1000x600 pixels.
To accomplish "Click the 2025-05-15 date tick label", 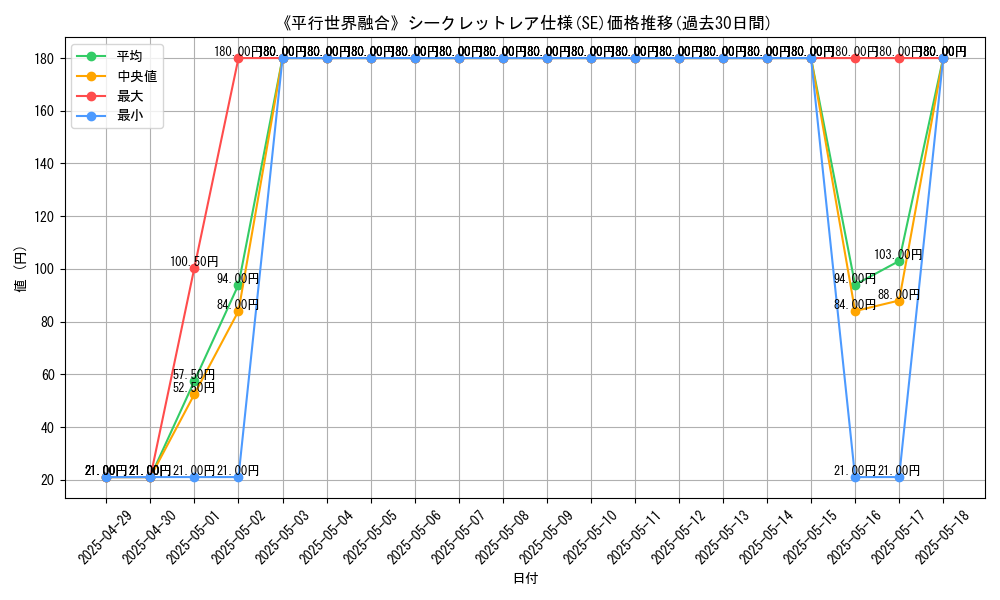I will 809,537.
